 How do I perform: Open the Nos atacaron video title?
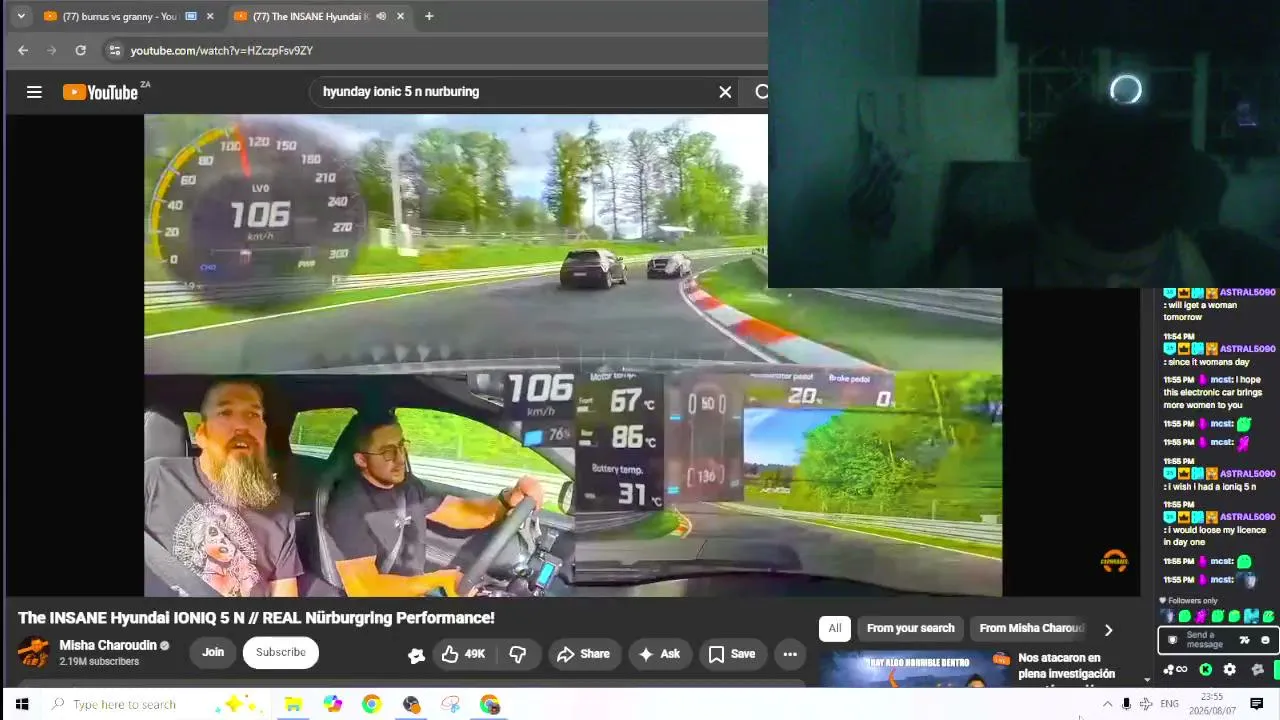[x=1066, y=666]
